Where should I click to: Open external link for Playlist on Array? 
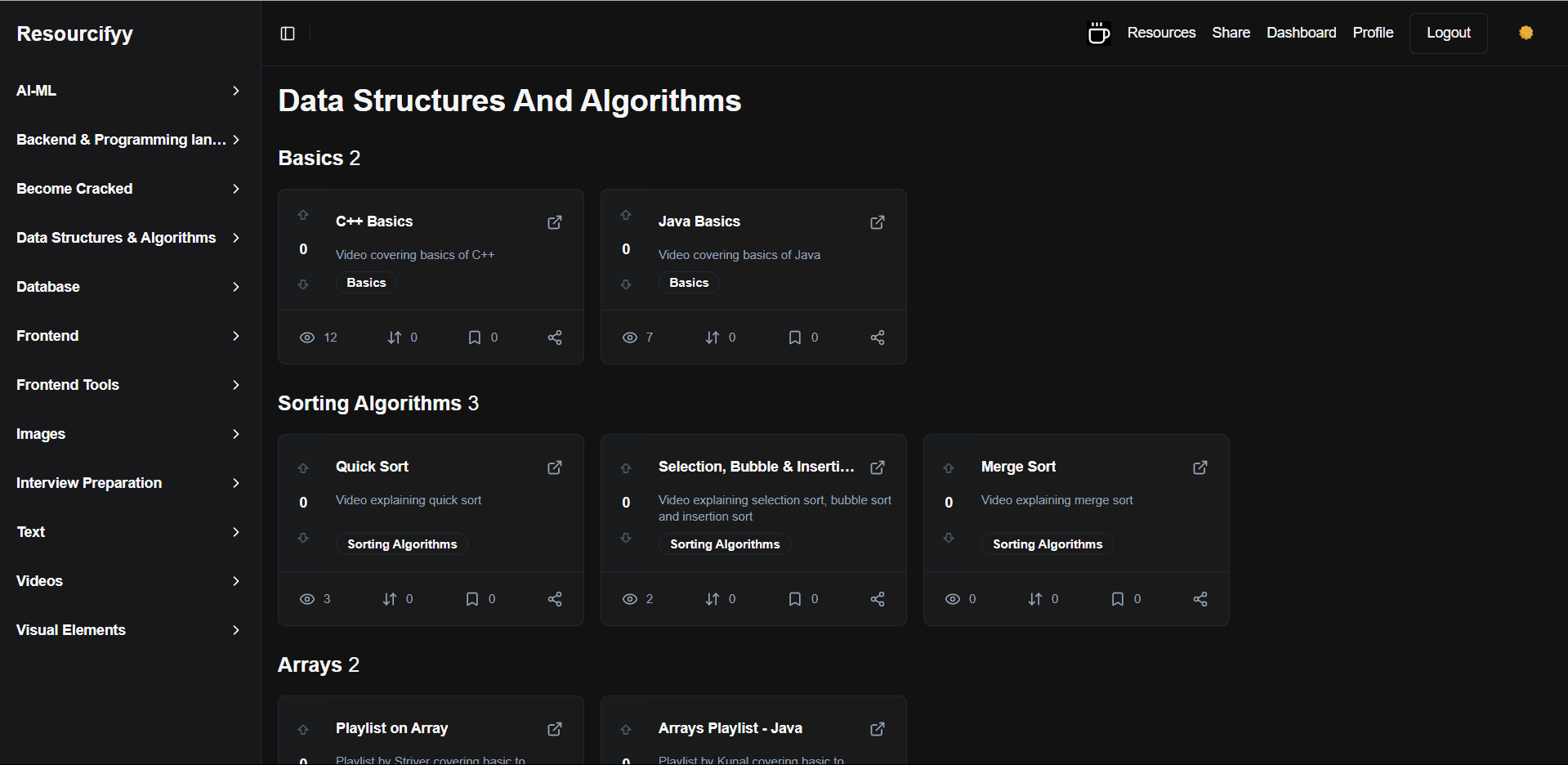(x=554, y=729)
